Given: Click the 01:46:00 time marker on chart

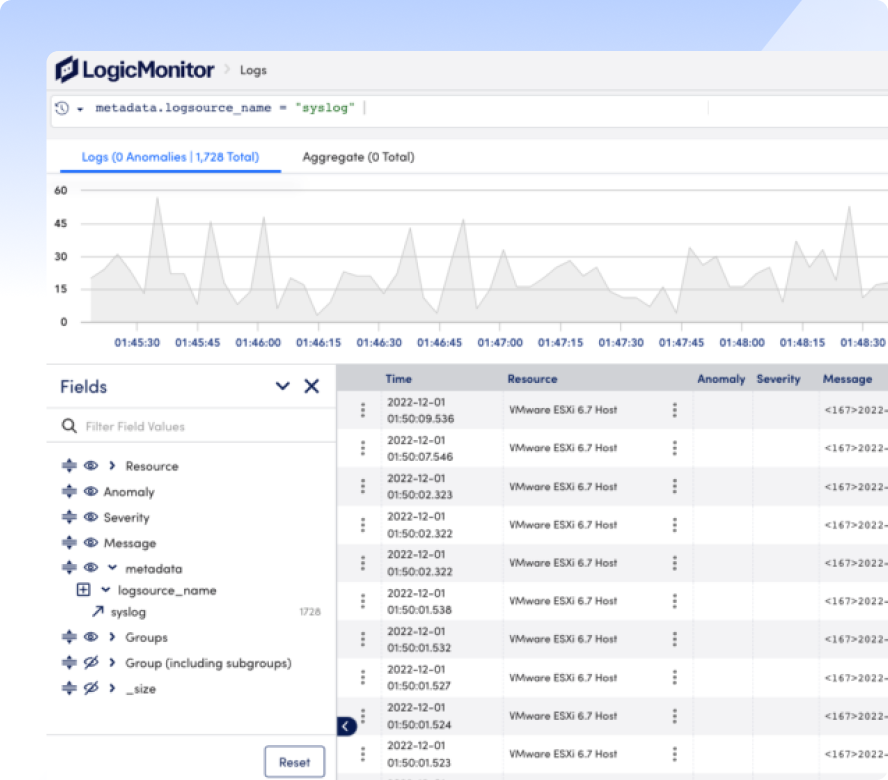Looking at the screenshot, I should tap(258, 343).
